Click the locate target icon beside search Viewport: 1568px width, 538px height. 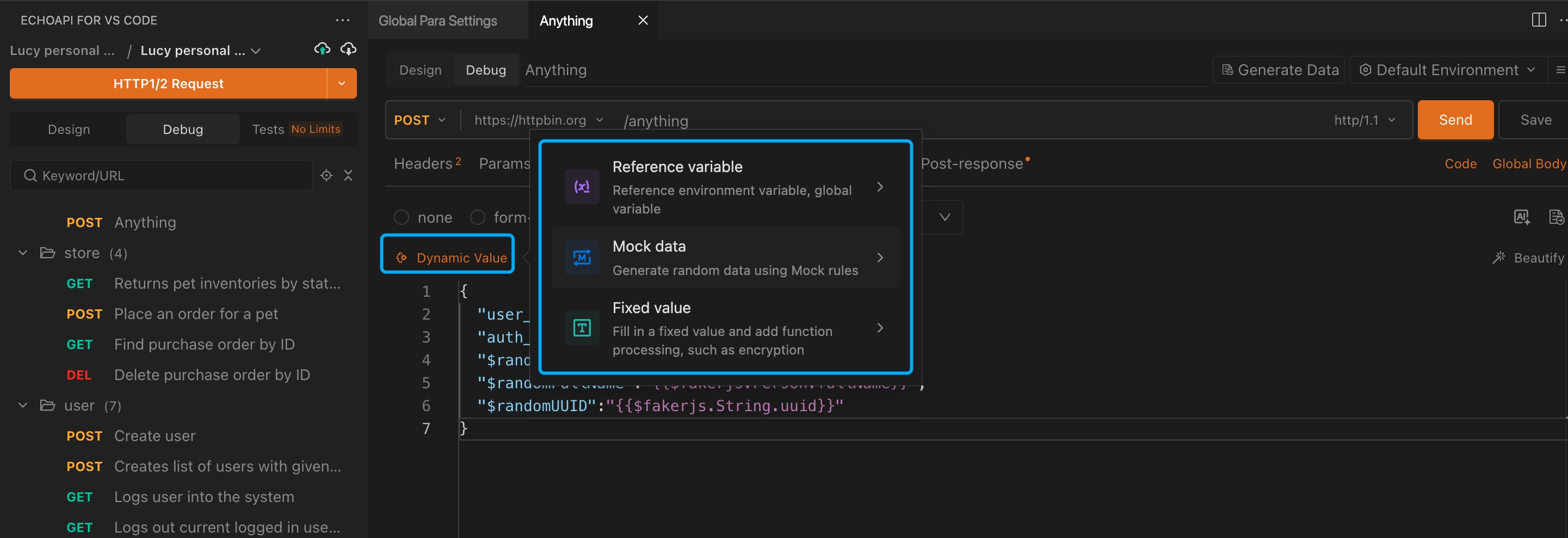[x=326, y=175]
